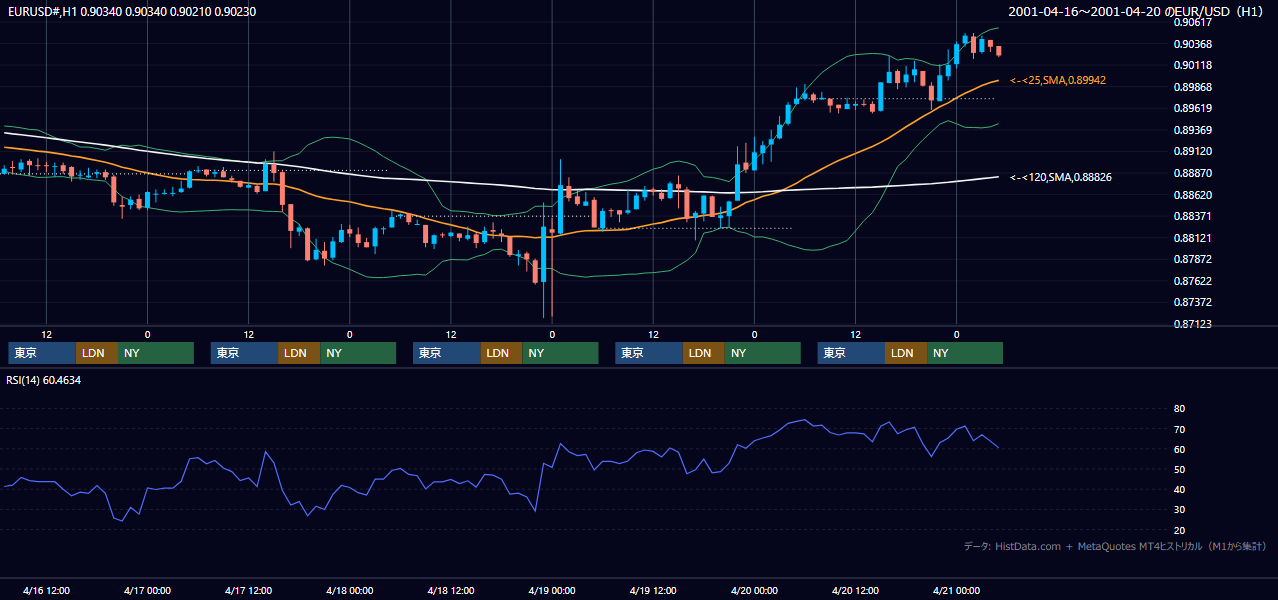Click the 4/16 12:00 date label
This screenshot has width=1278, height=600.
click(x=46, y=590)
